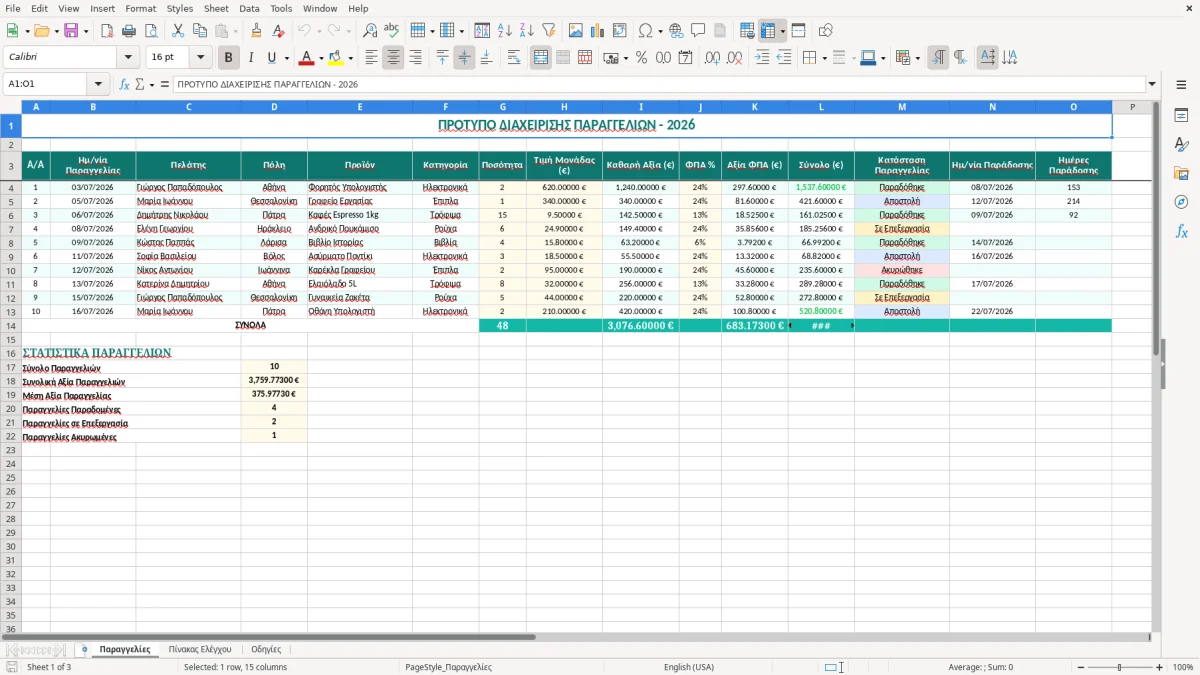1200x675 pixels.
Task: Apply the yellow background color swatch
Action: pyautogui.click(x=335, y=58)
